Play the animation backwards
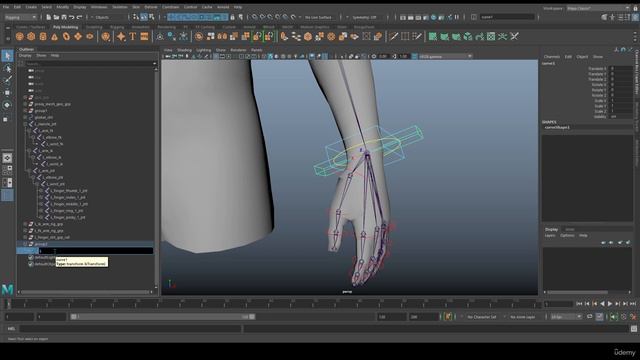Image resolution: width=640 pixels, height=360 pixels. (602, 304)
